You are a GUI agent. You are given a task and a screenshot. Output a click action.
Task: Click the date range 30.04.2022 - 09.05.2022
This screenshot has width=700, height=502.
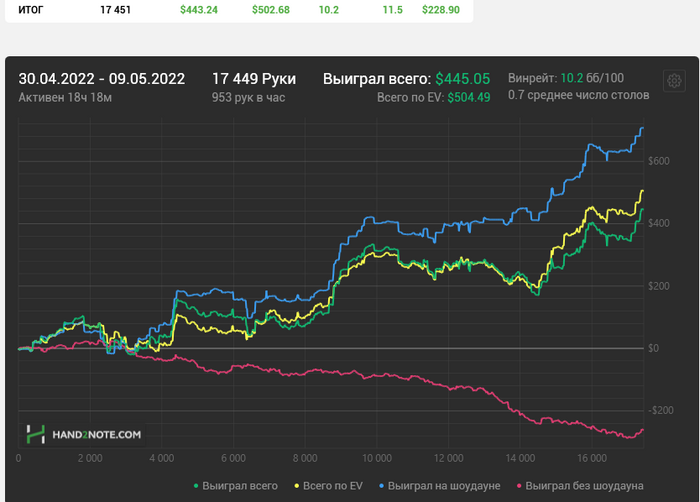[102, 79]
